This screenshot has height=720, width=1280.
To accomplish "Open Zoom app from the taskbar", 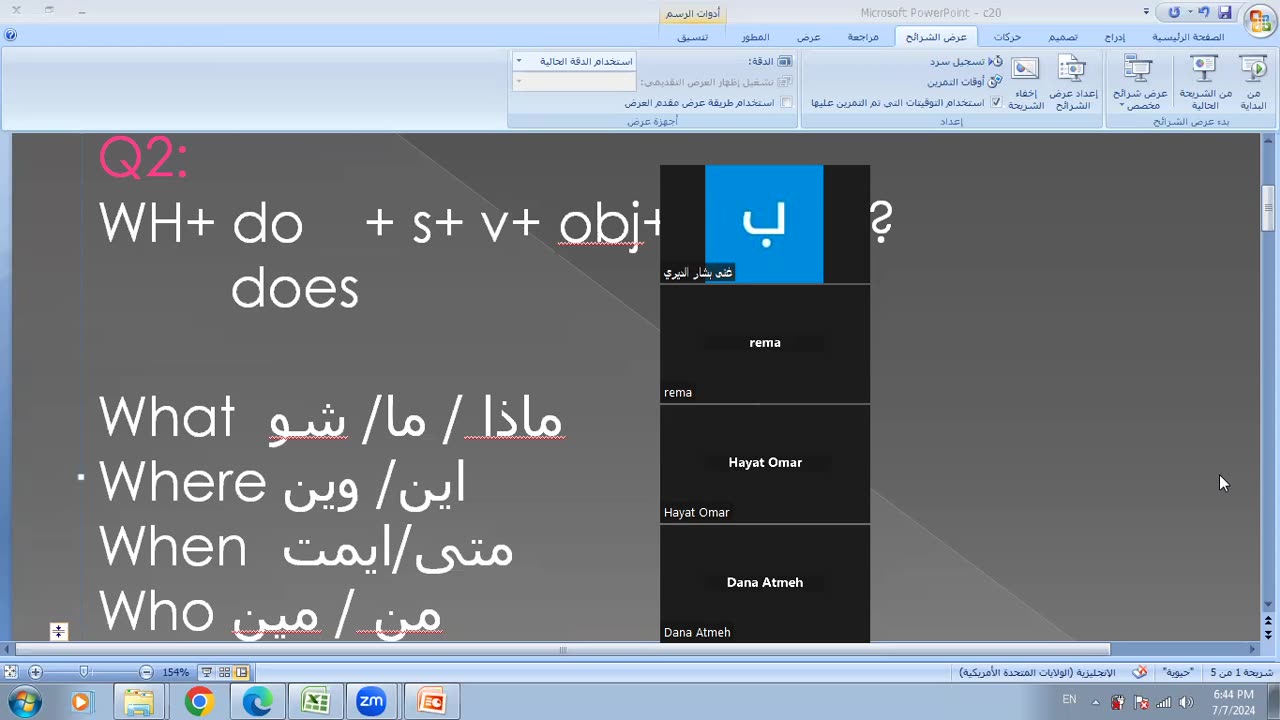I will (372, 702).
